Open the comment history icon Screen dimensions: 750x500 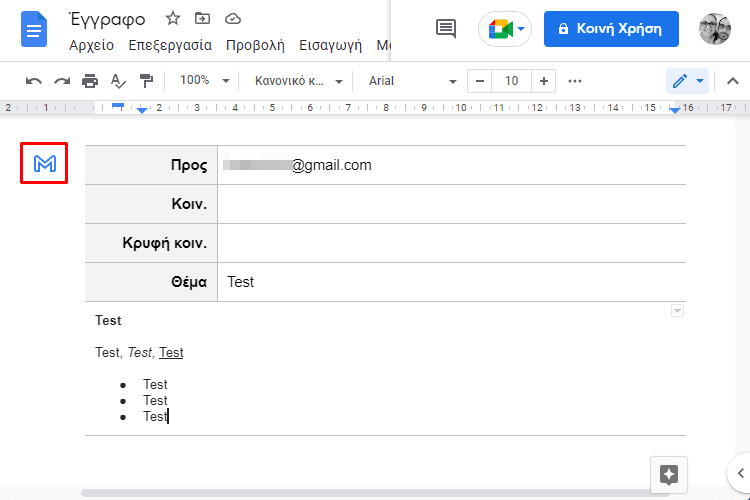tap(446, 29)
